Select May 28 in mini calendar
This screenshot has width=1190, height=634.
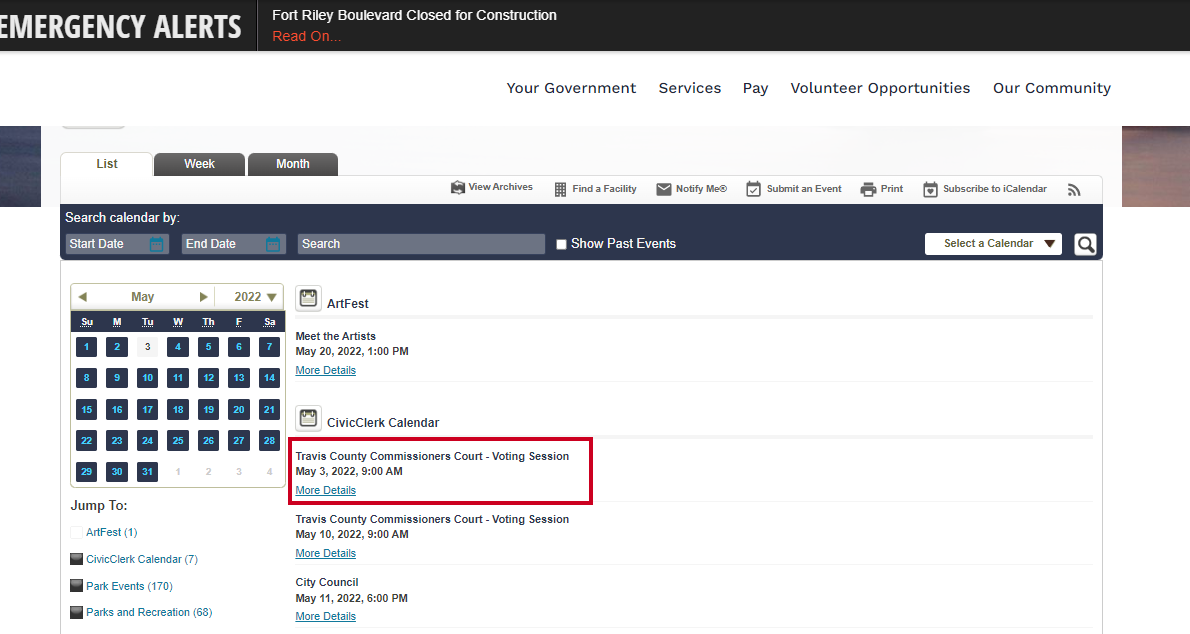(269, 440)
